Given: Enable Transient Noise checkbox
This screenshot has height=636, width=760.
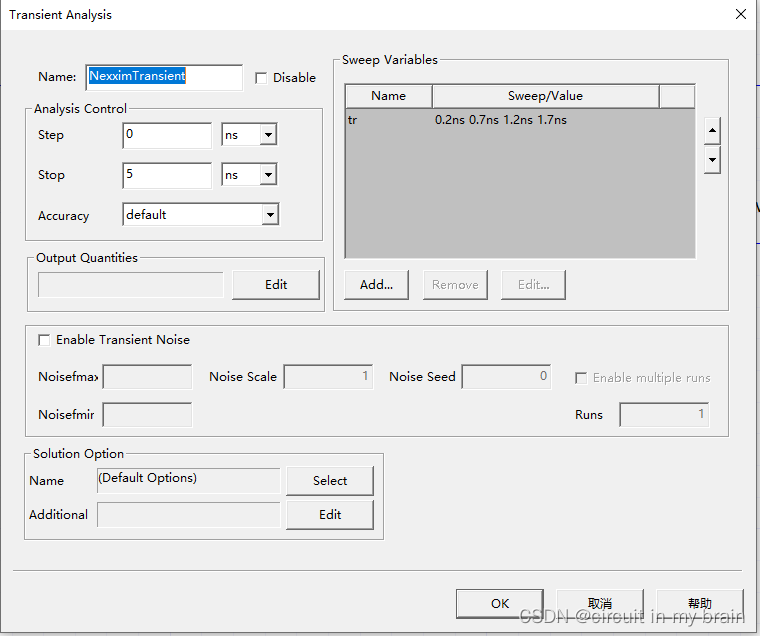Looking at the screenshot, I should [x=44, y=340].
